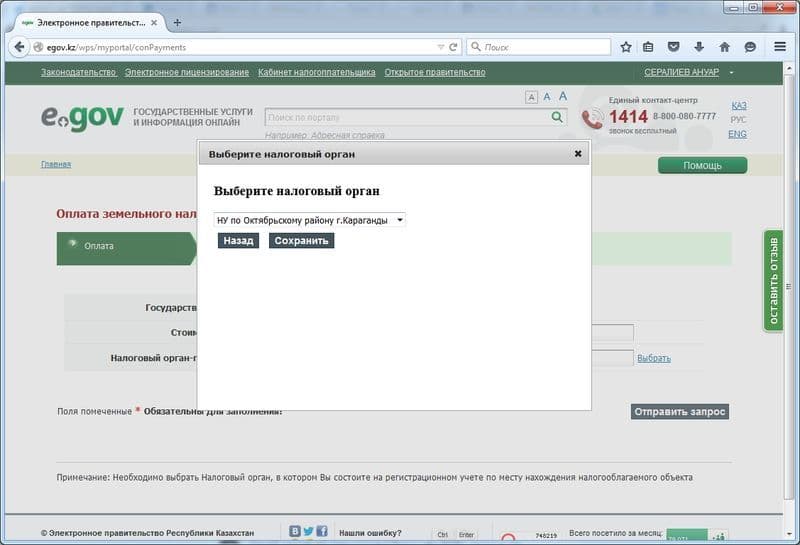Bookmark this page with the star icon
The width and height of the screenshot is (800, 545).
pos(626,47)
